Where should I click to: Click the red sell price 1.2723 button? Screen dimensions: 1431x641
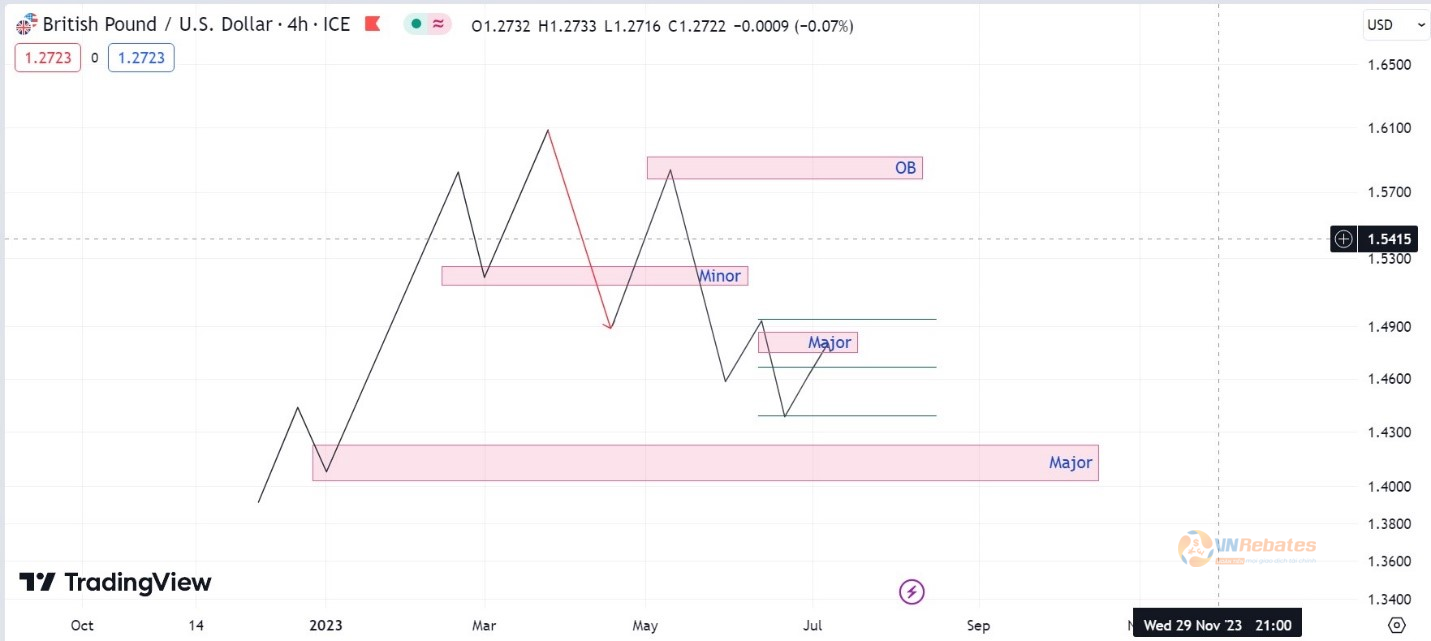point(47,58)
